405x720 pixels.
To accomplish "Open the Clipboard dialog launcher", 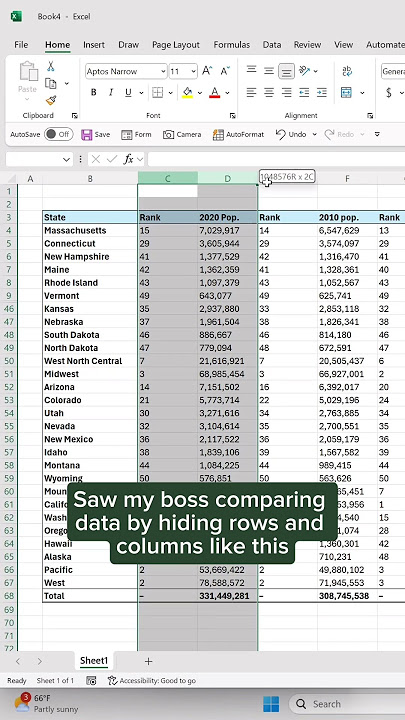I will (74, 116).
